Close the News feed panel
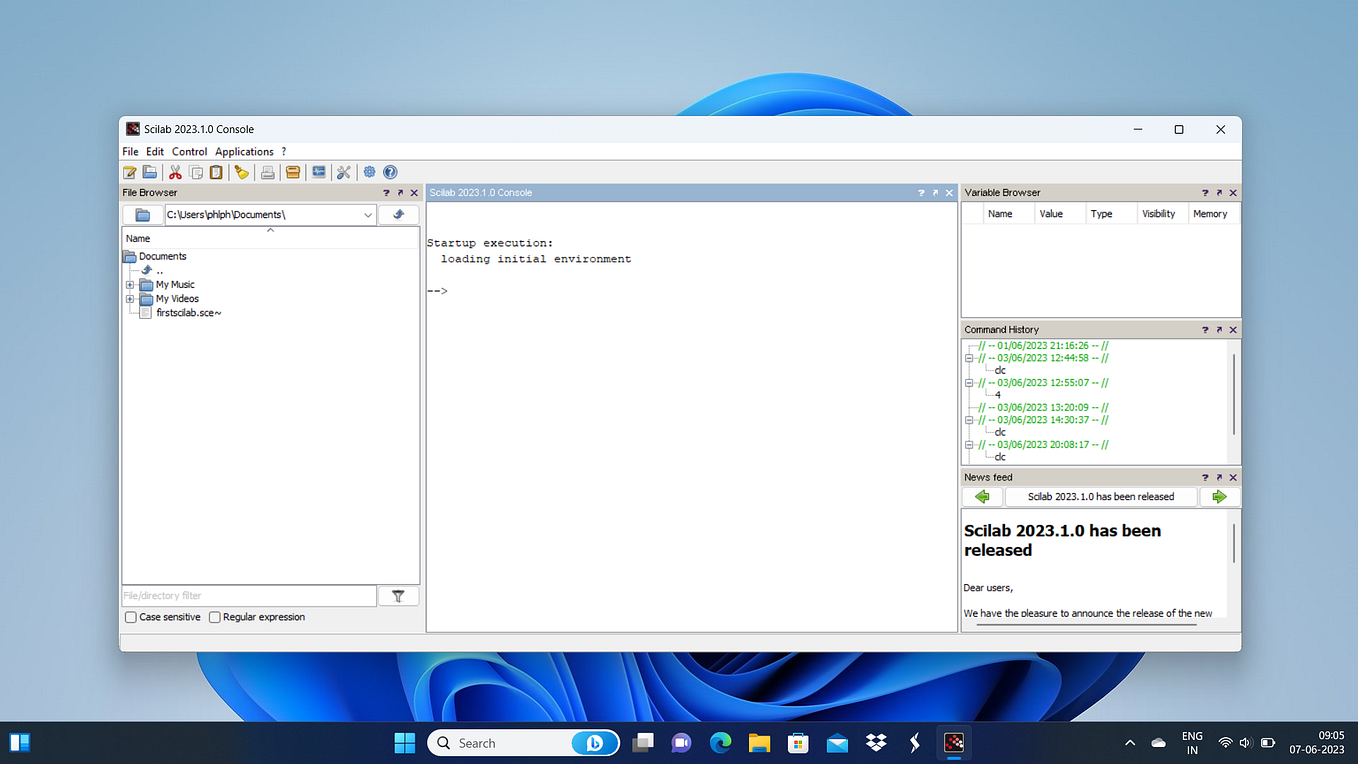1358x764 pixels. click(1233, 478)
